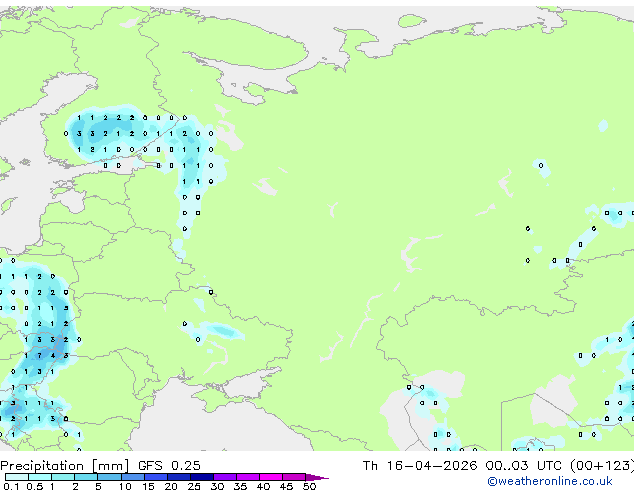The height and width of the screenshot is (490, 634).
Task: Click the "10" legend scale label
Action: [x=125, y=486]
